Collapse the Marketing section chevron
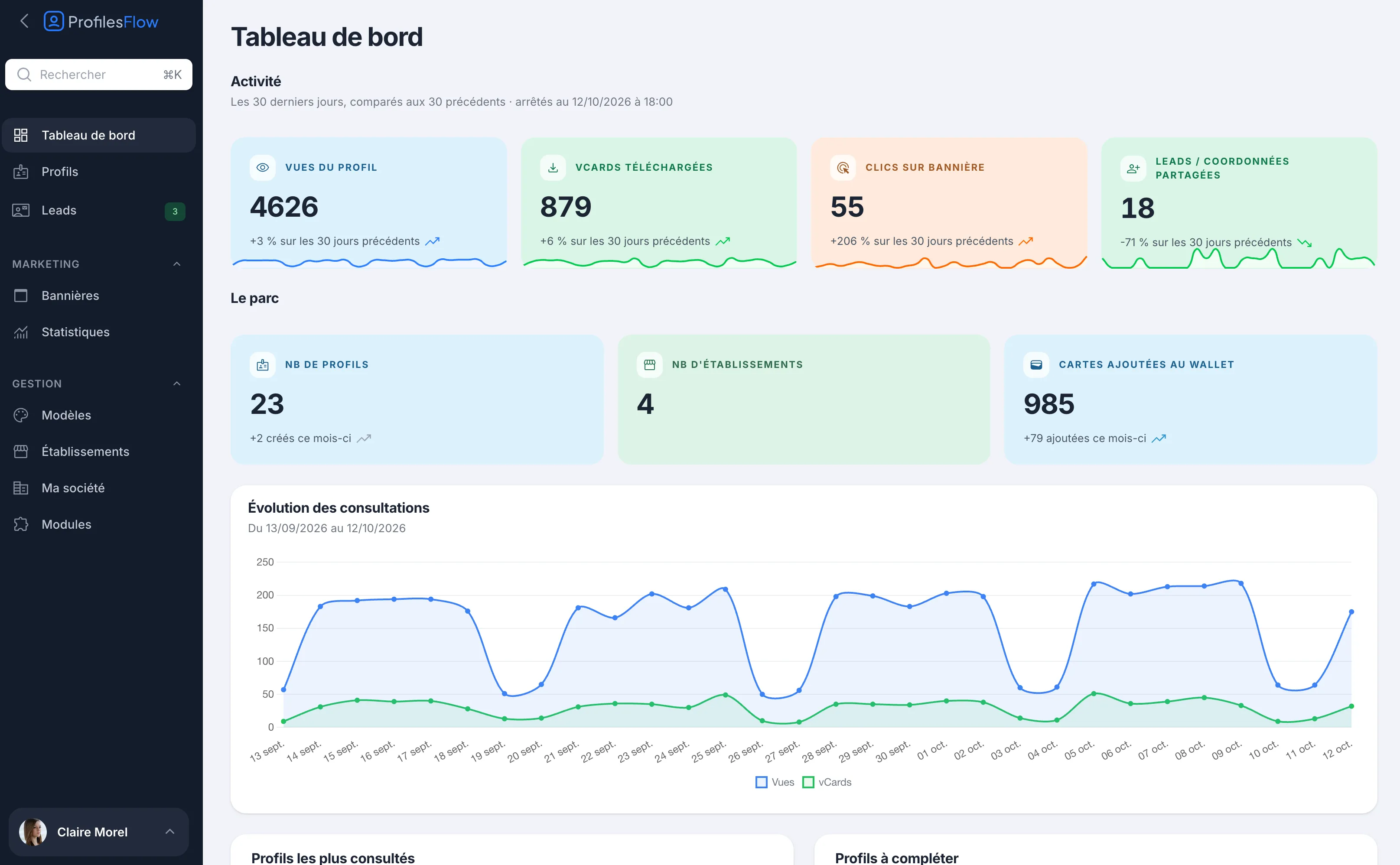The image size is (1400, 865). coord(177,264)
